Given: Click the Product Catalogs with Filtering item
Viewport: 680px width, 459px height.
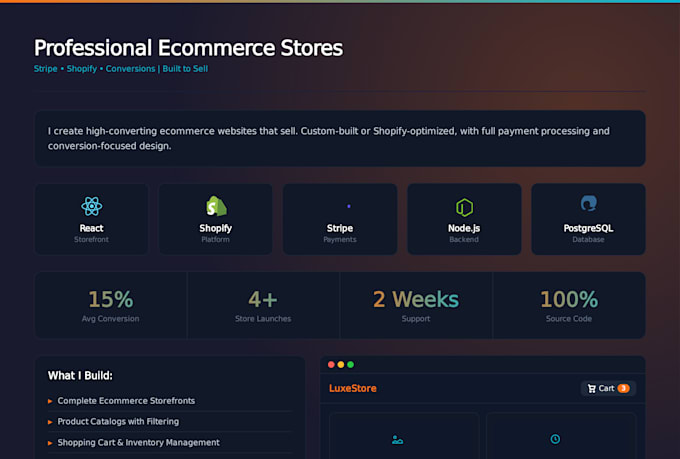Looking at the screenshot, I should pos(118,422).
